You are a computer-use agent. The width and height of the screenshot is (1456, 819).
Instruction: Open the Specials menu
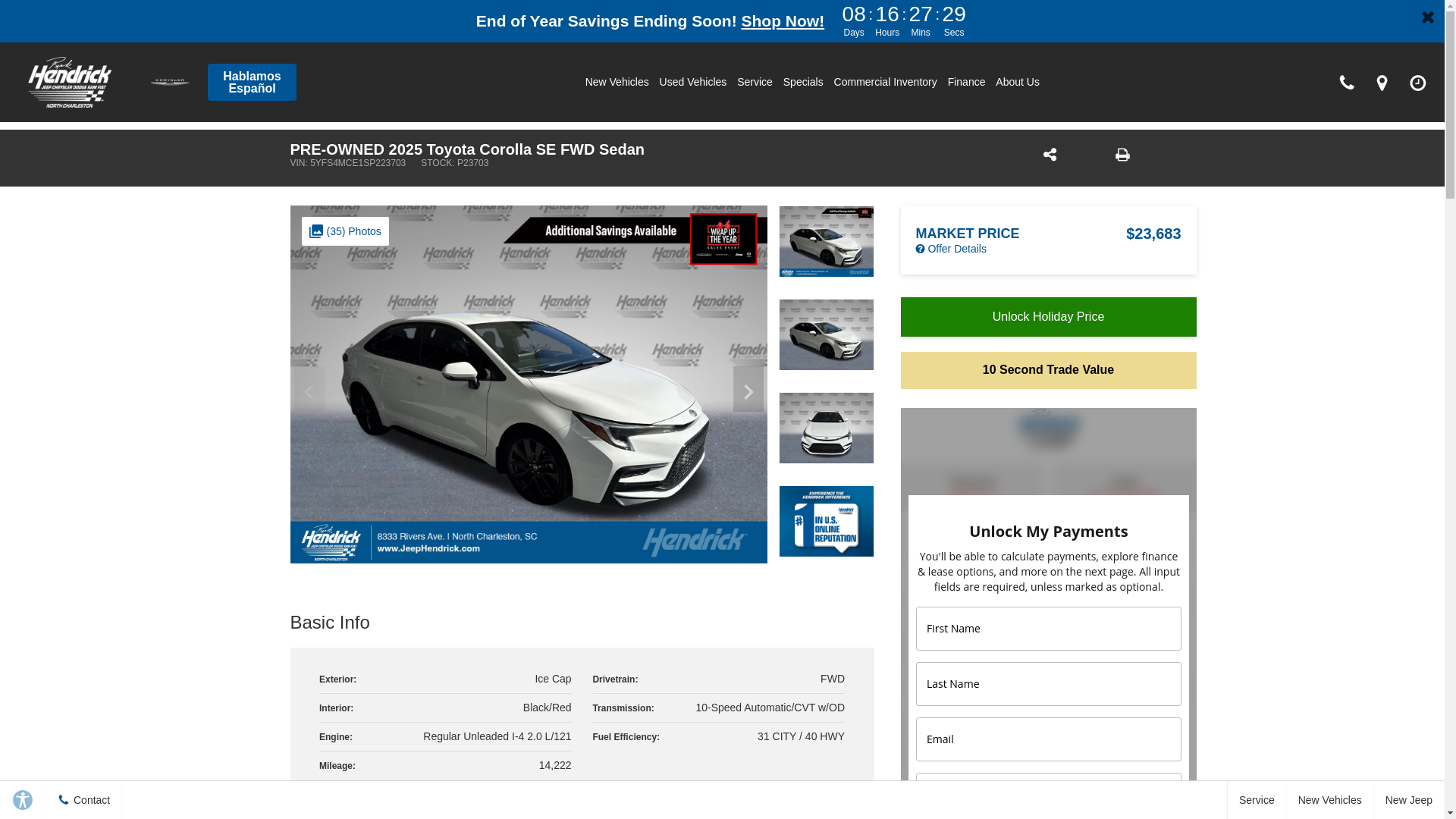click(x=803, y=82)
